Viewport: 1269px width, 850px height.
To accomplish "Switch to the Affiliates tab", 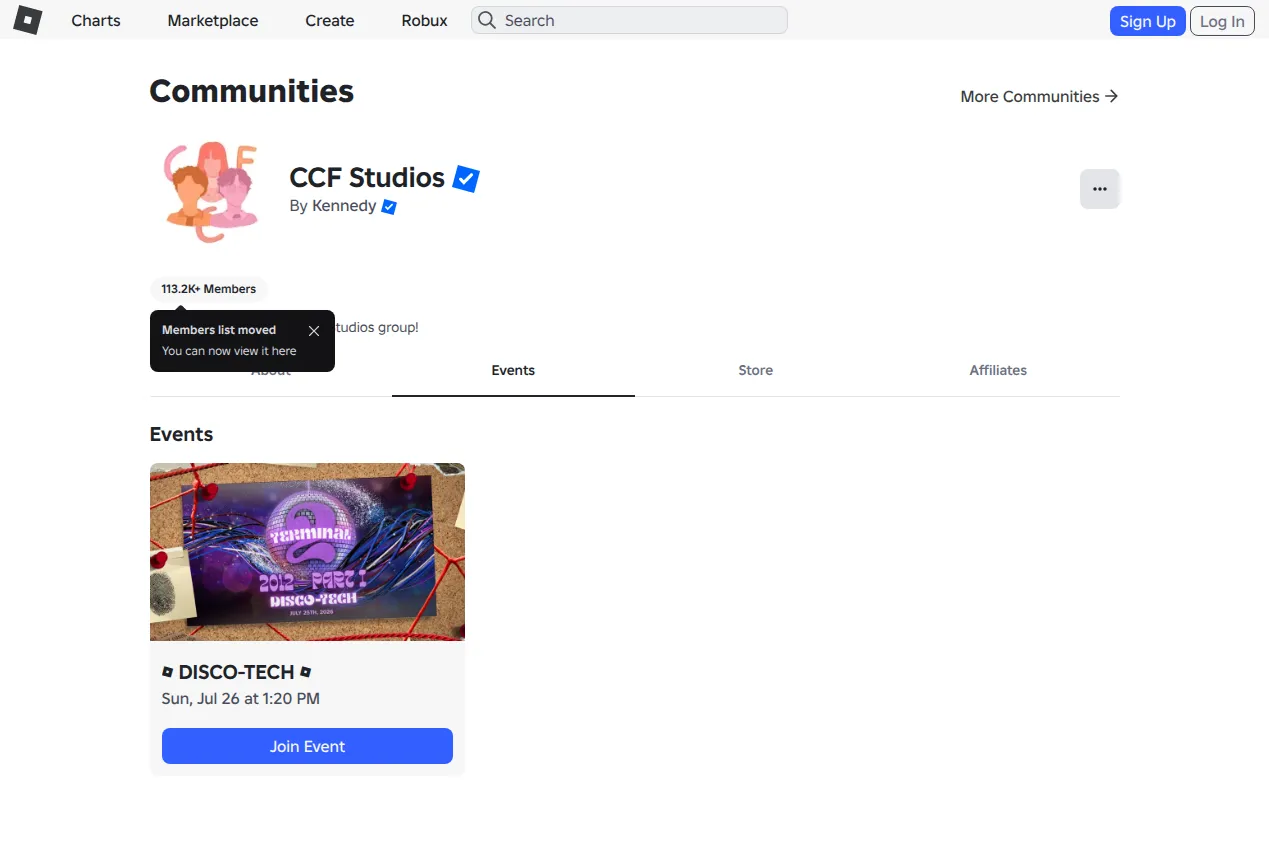I will click(x=998, y=370).
